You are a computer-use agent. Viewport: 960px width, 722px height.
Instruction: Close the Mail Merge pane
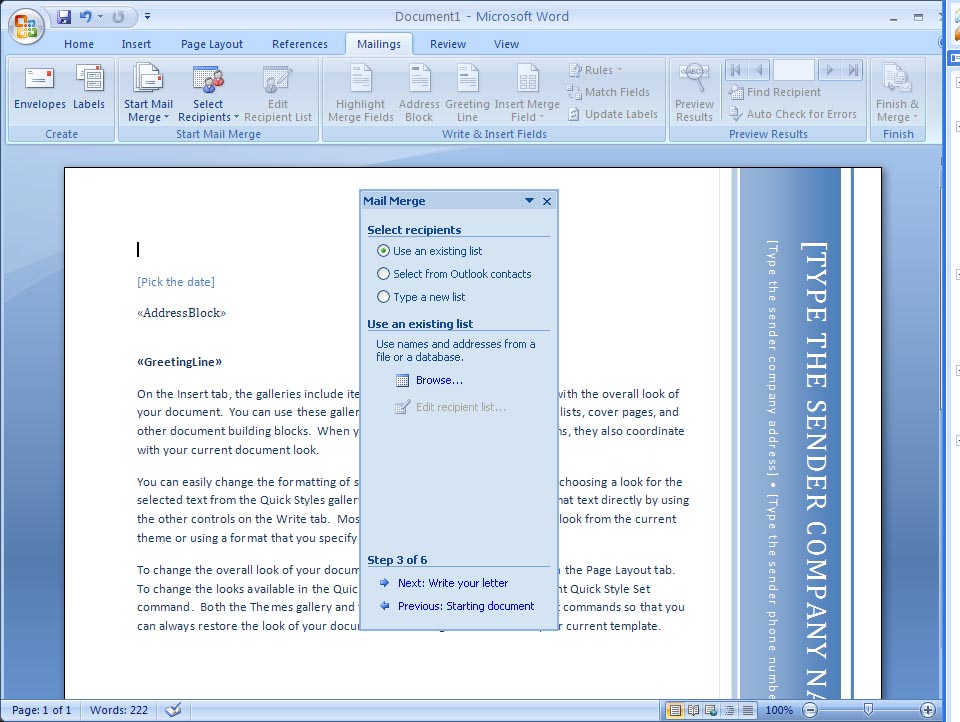(x=547, y=201)
